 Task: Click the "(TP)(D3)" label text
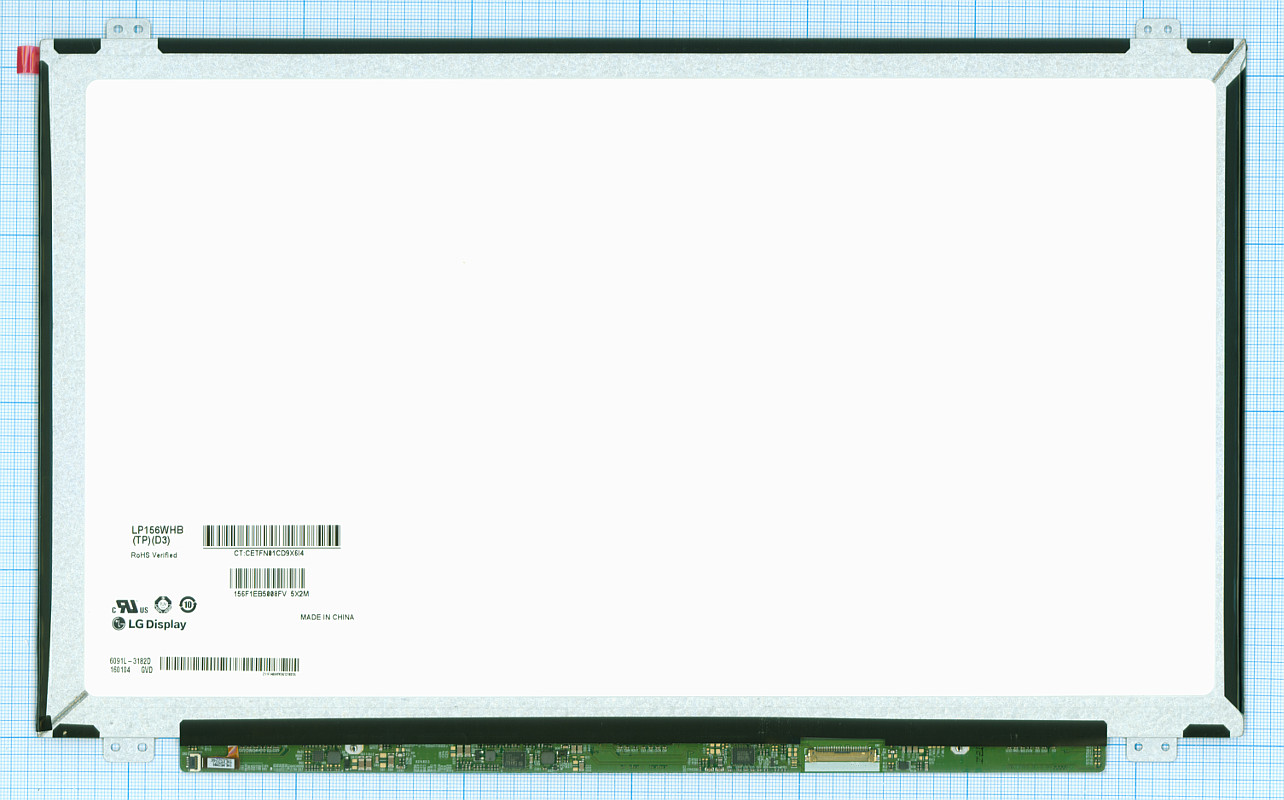[x=151, y=540]
